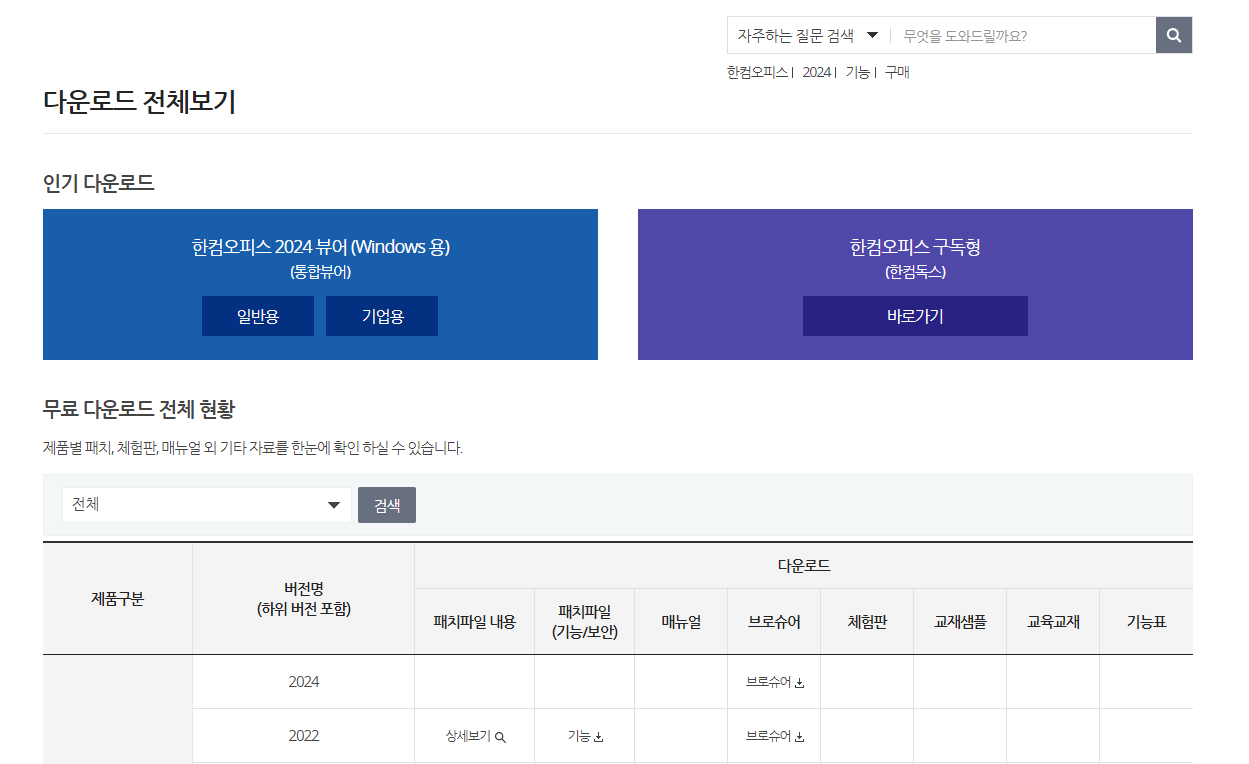Click the magnifier search button
The height and width of the screenshot is (764, 1249).
pyautogui.click(x=1174, y=35)
